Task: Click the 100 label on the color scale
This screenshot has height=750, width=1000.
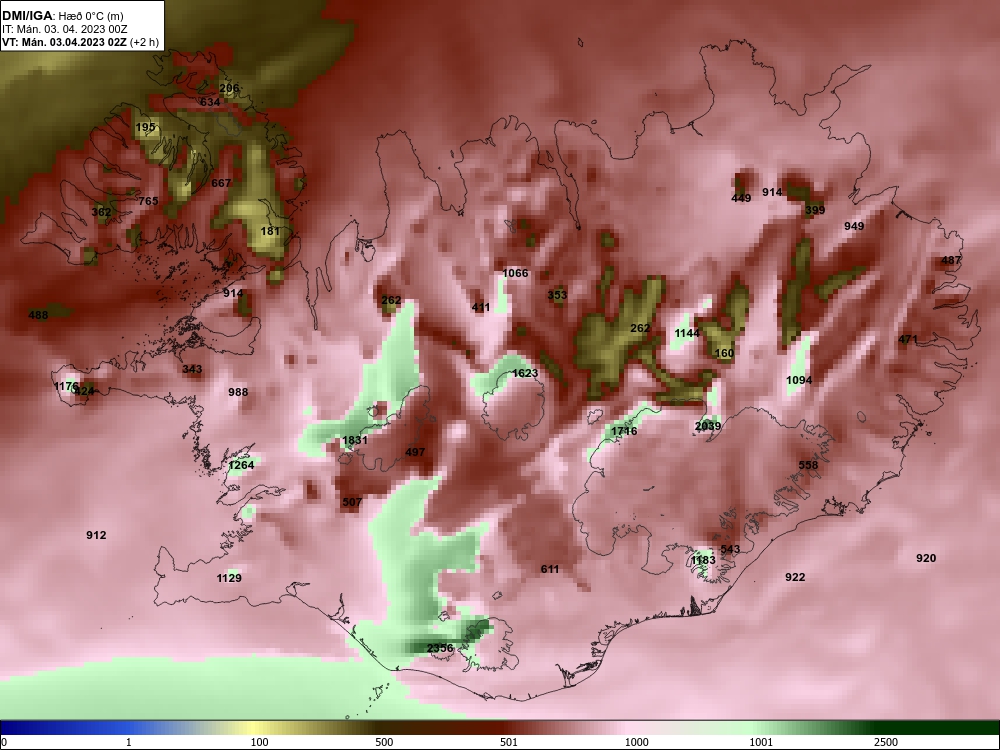Action: point(259,742)
